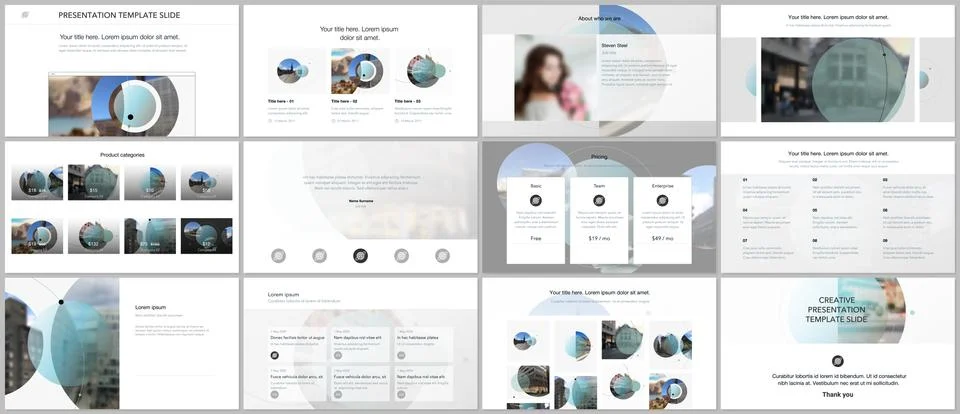Screen dimensions: 960x414
Task: Select the fourth gray circular icon on testimonial slide
Action: coord(402,255)
